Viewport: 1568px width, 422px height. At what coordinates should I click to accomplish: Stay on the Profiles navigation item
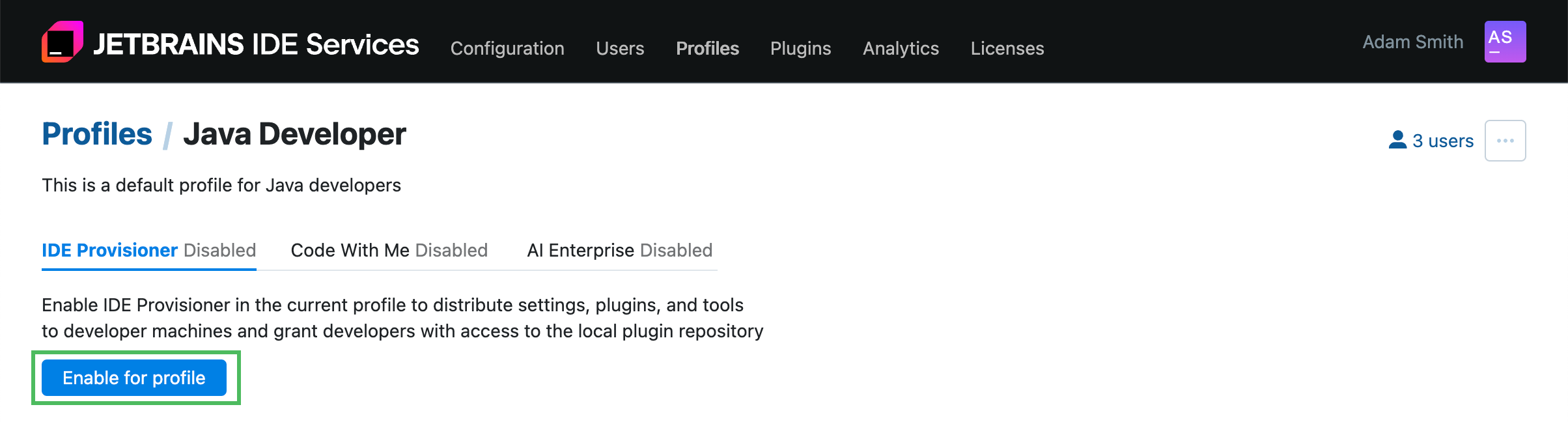pos(707,48)
